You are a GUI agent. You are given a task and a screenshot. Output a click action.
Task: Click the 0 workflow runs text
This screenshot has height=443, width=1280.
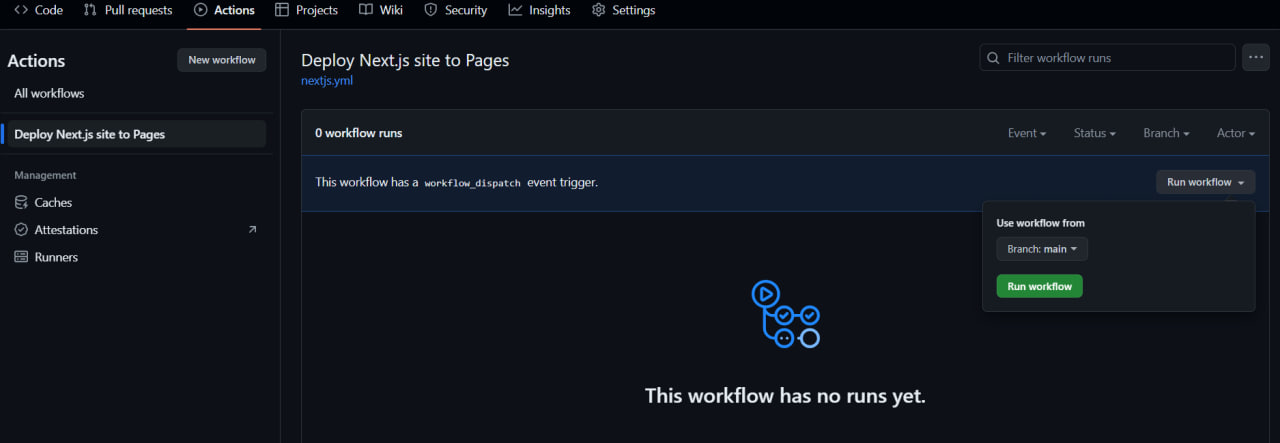[359, 133]
